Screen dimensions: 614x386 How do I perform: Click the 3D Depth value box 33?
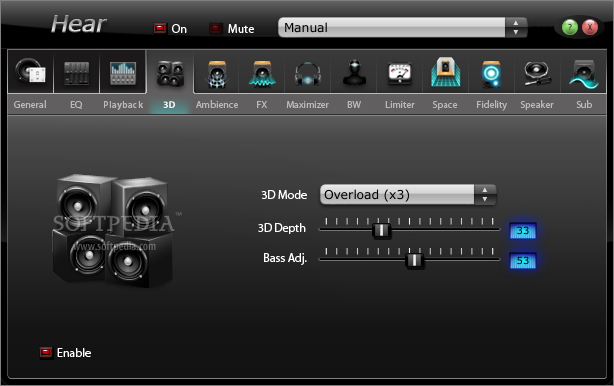click(x=523, y=231)
